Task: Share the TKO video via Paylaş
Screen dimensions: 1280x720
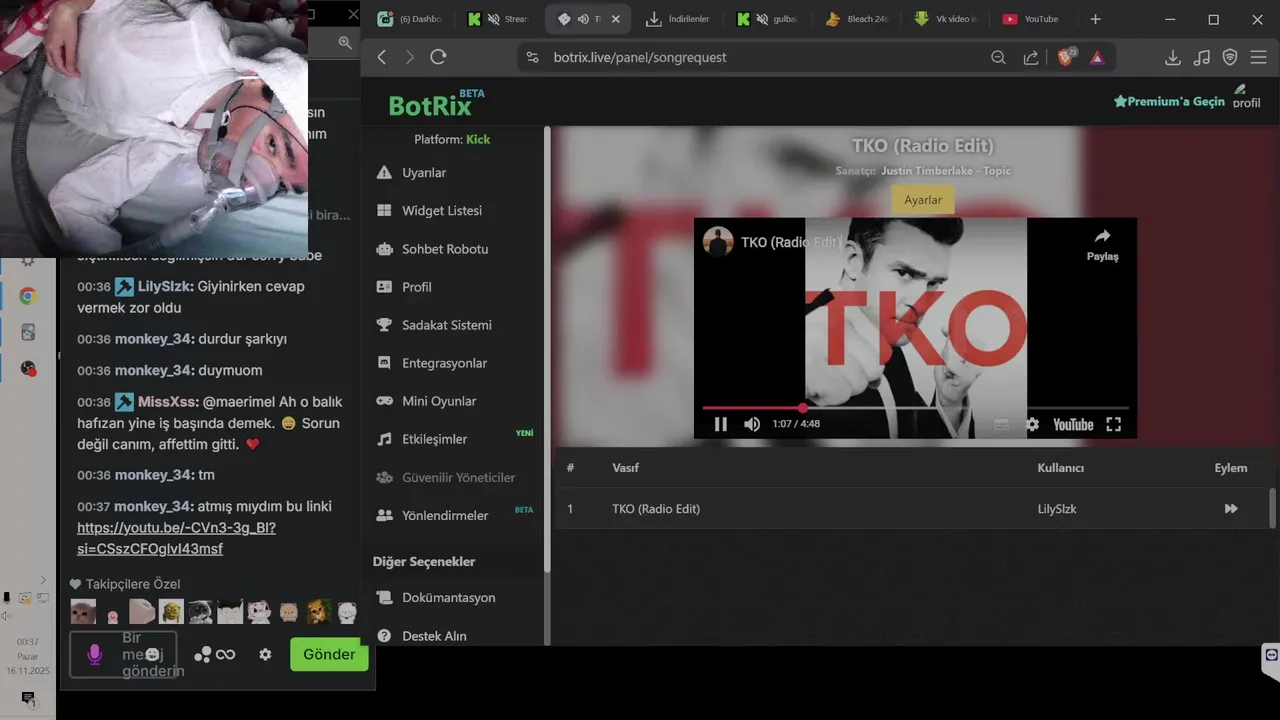Action: (x=1102, y=244)
